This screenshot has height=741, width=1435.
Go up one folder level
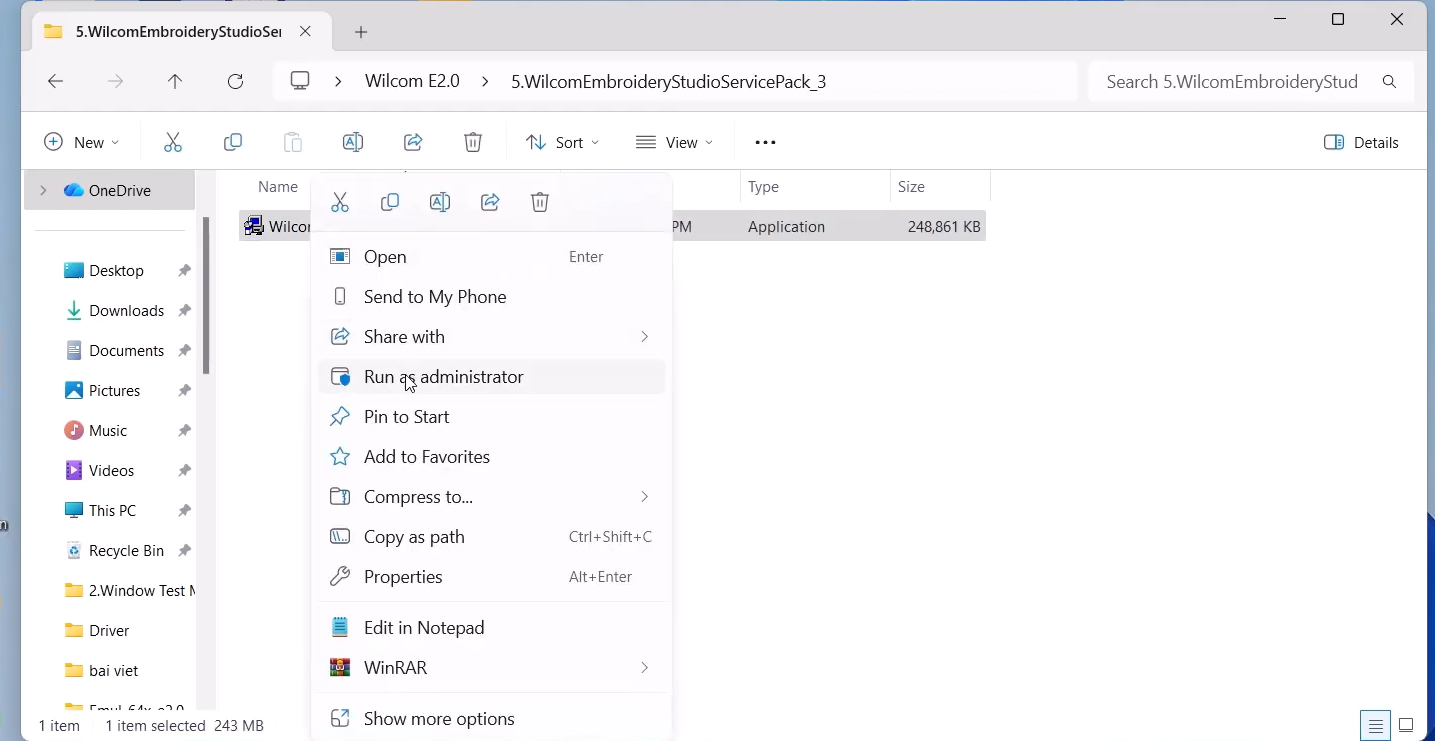[175, 82]
